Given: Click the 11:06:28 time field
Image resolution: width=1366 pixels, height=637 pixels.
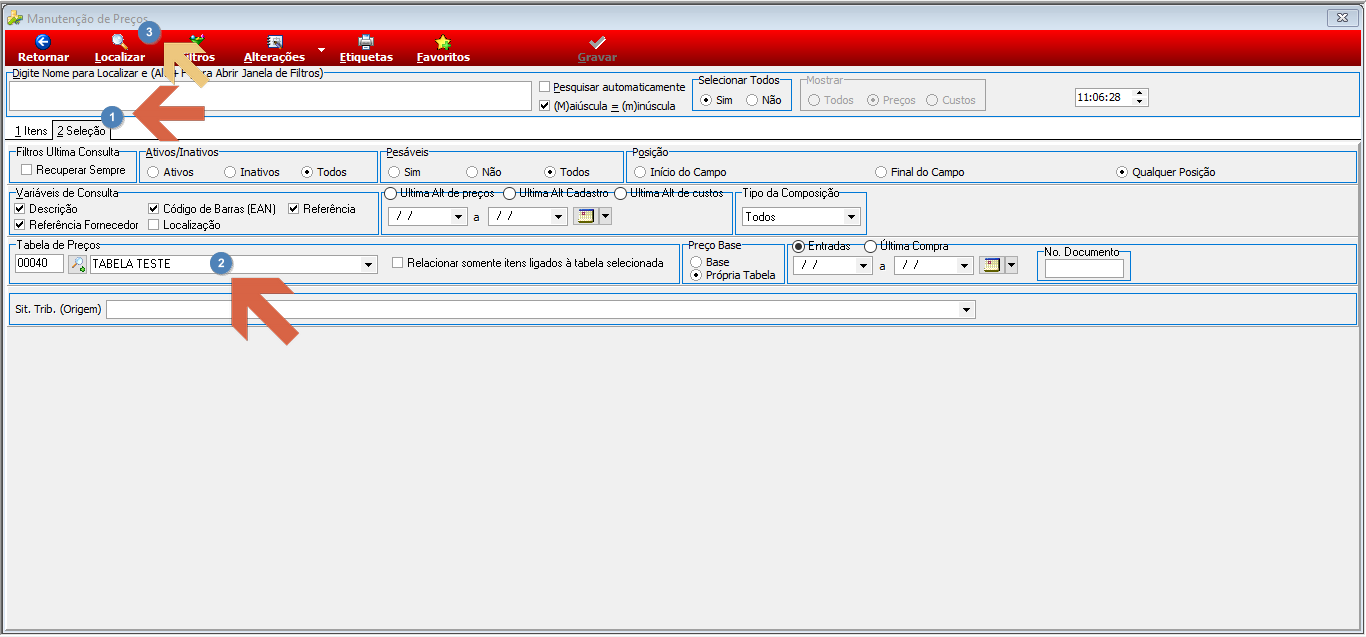Looking at the screenshot, I should [1104, 97].
